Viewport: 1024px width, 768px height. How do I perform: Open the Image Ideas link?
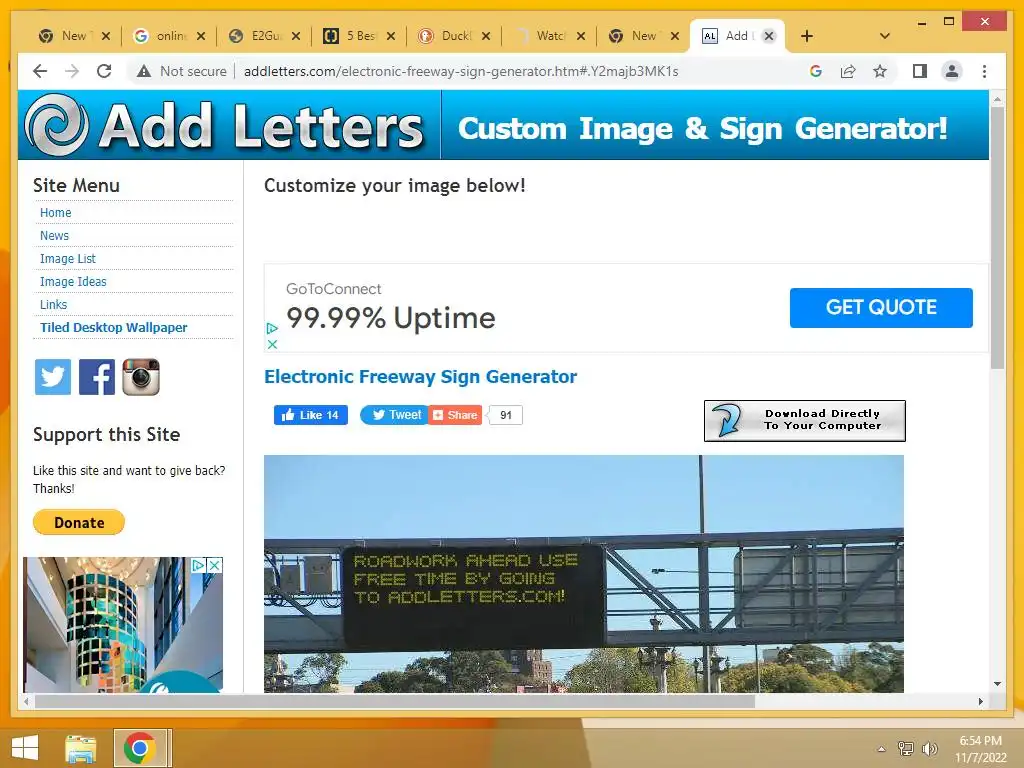pyautogui.click(x=73, y=281)
